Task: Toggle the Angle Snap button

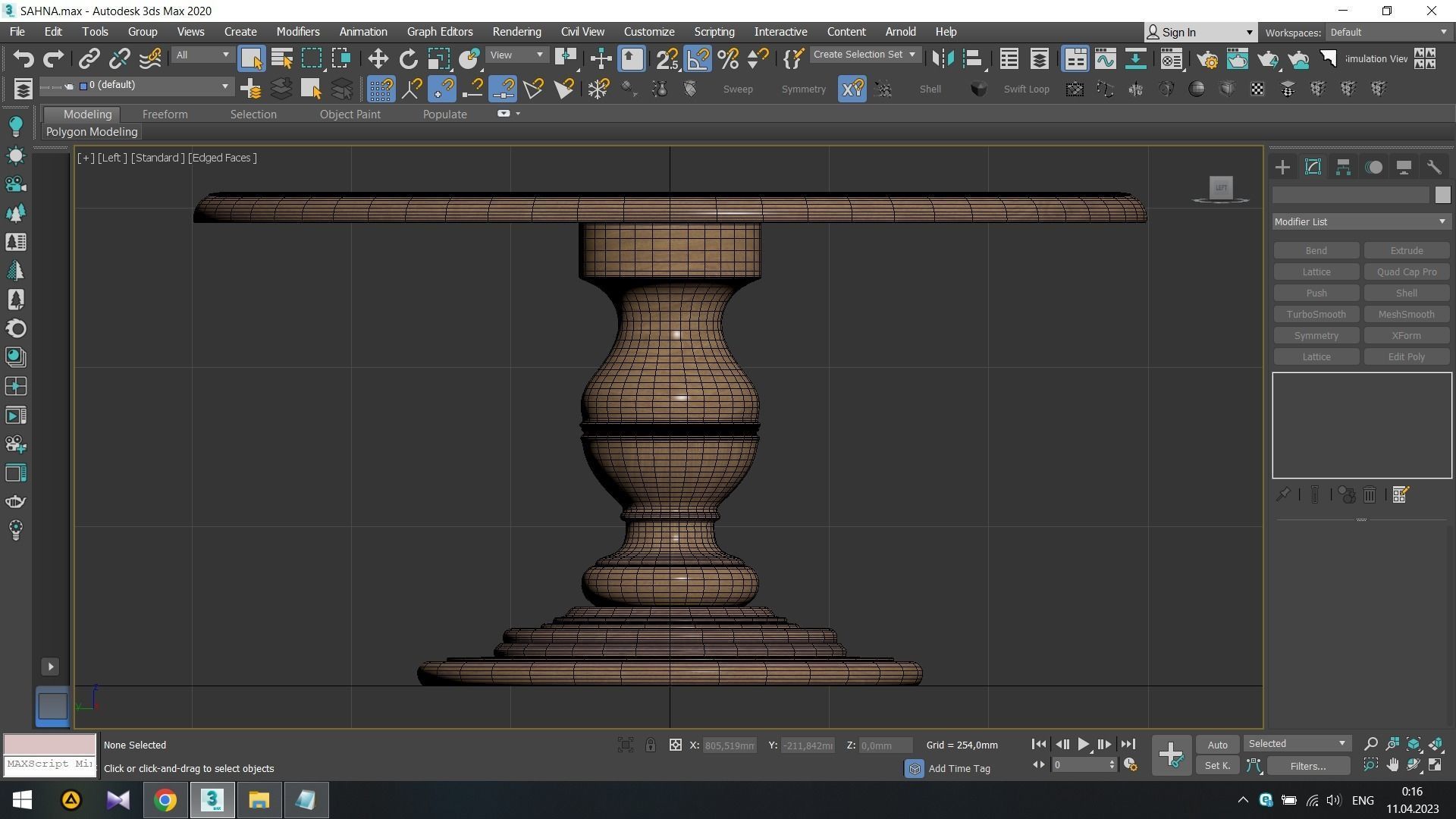Action: 698,59
